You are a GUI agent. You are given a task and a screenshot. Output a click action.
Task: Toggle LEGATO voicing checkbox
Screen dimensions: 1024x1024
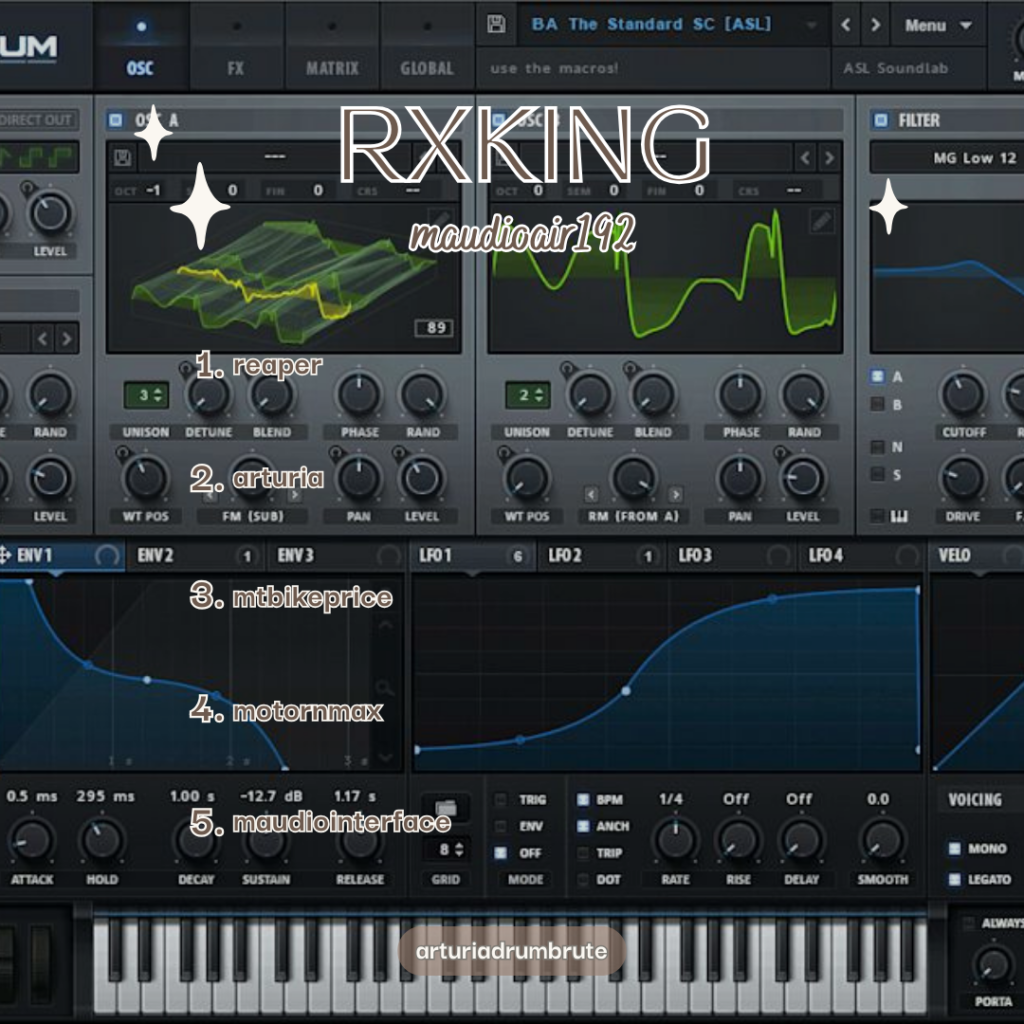point(954,879)
